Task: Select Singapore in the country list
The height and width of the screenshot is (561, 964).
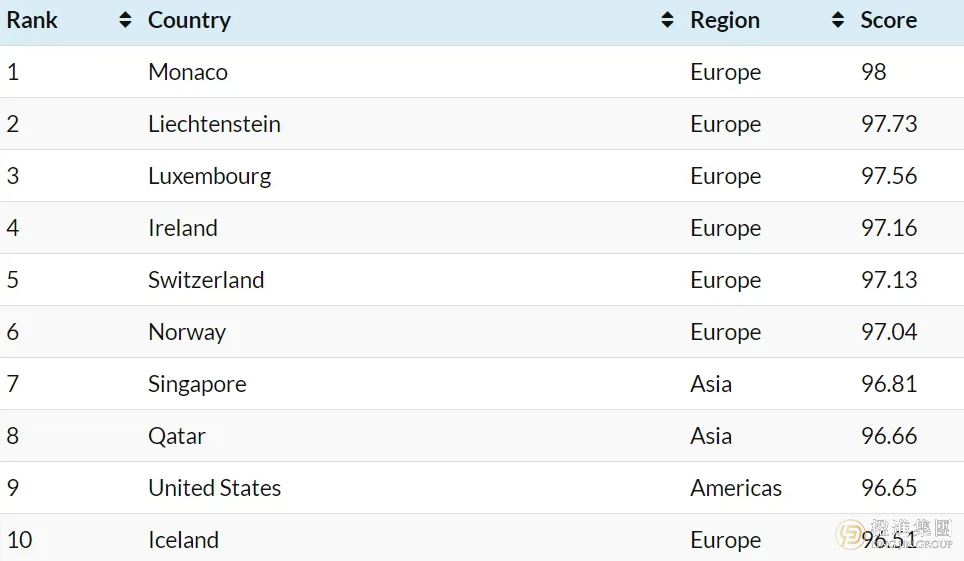Action: [x=197, y=385]
